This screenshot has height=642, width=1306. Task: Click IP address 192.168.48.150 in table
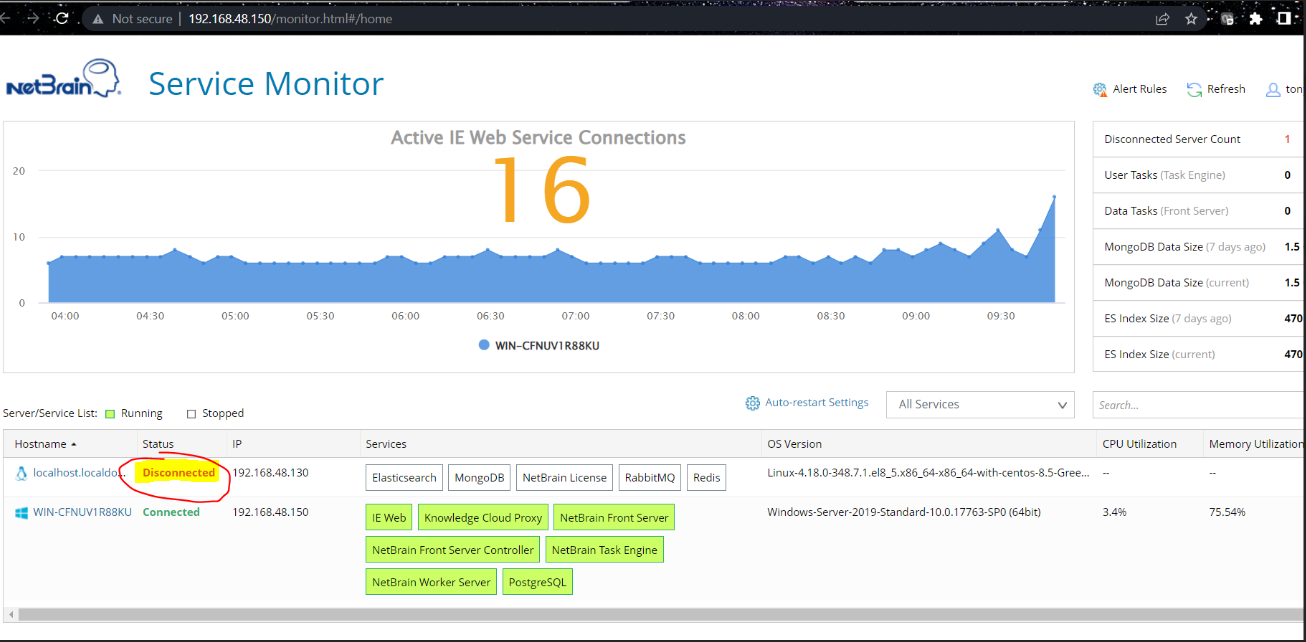click(270, 512)
